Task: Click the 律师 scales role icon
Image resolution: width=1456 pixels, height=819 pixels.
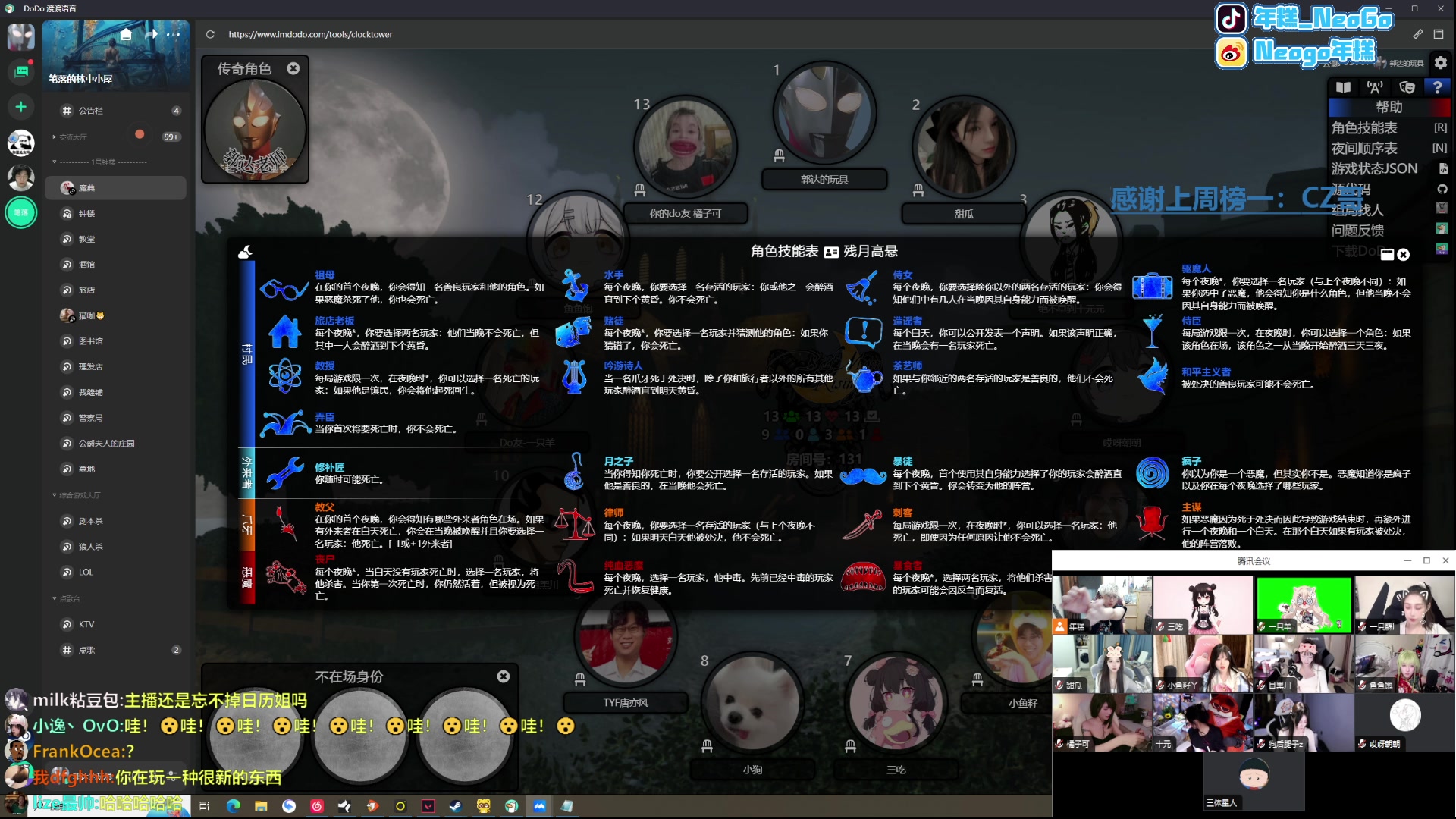Action: (575, 524)
